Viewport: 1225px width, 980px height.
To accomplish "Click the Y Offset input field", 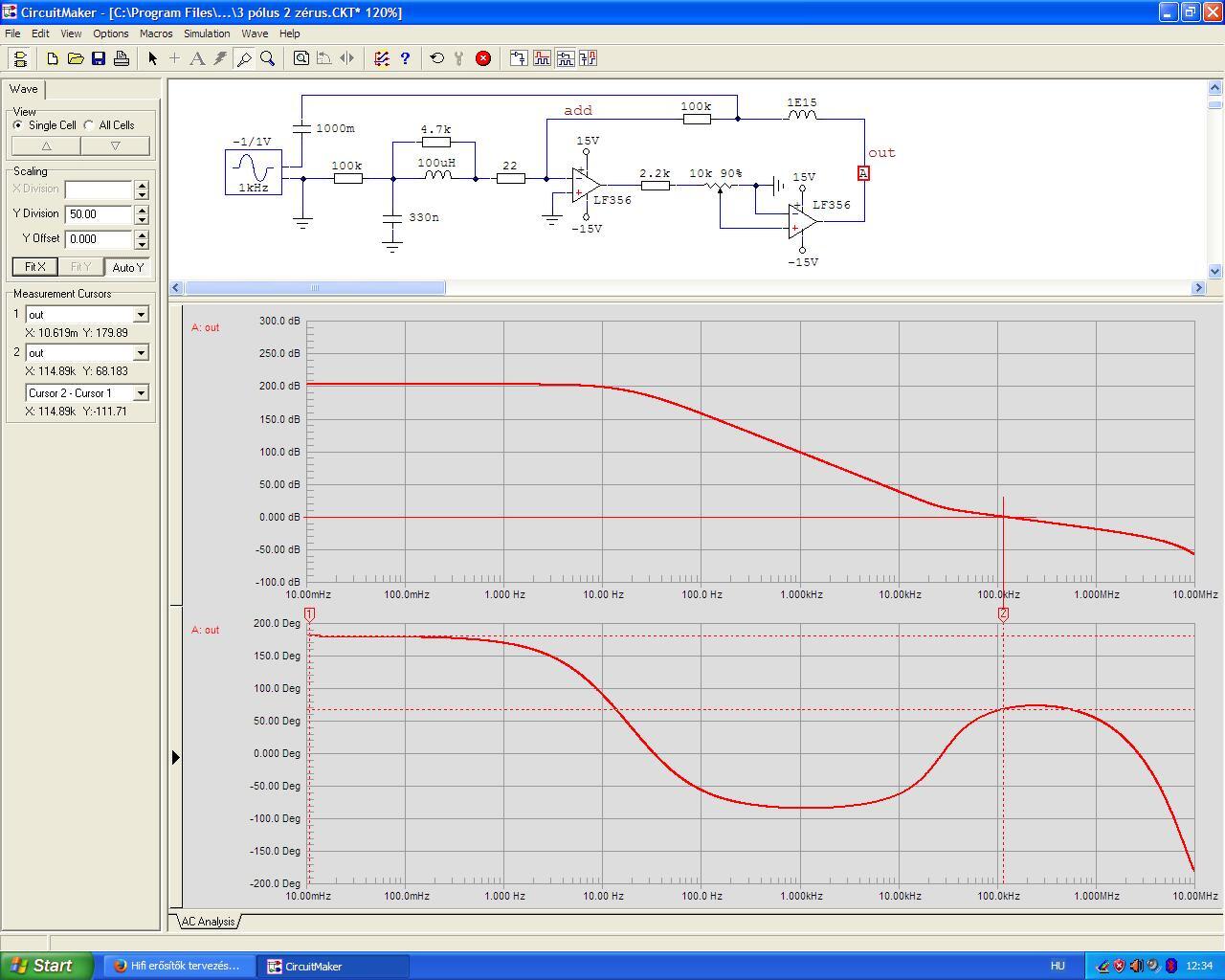I will (x=99, y=239).
